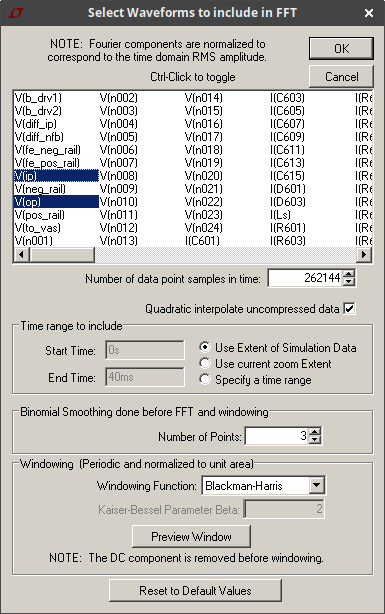Select V(diff_ip) waveform
Viewport: 385px width, 614px height.
(36, 124)
